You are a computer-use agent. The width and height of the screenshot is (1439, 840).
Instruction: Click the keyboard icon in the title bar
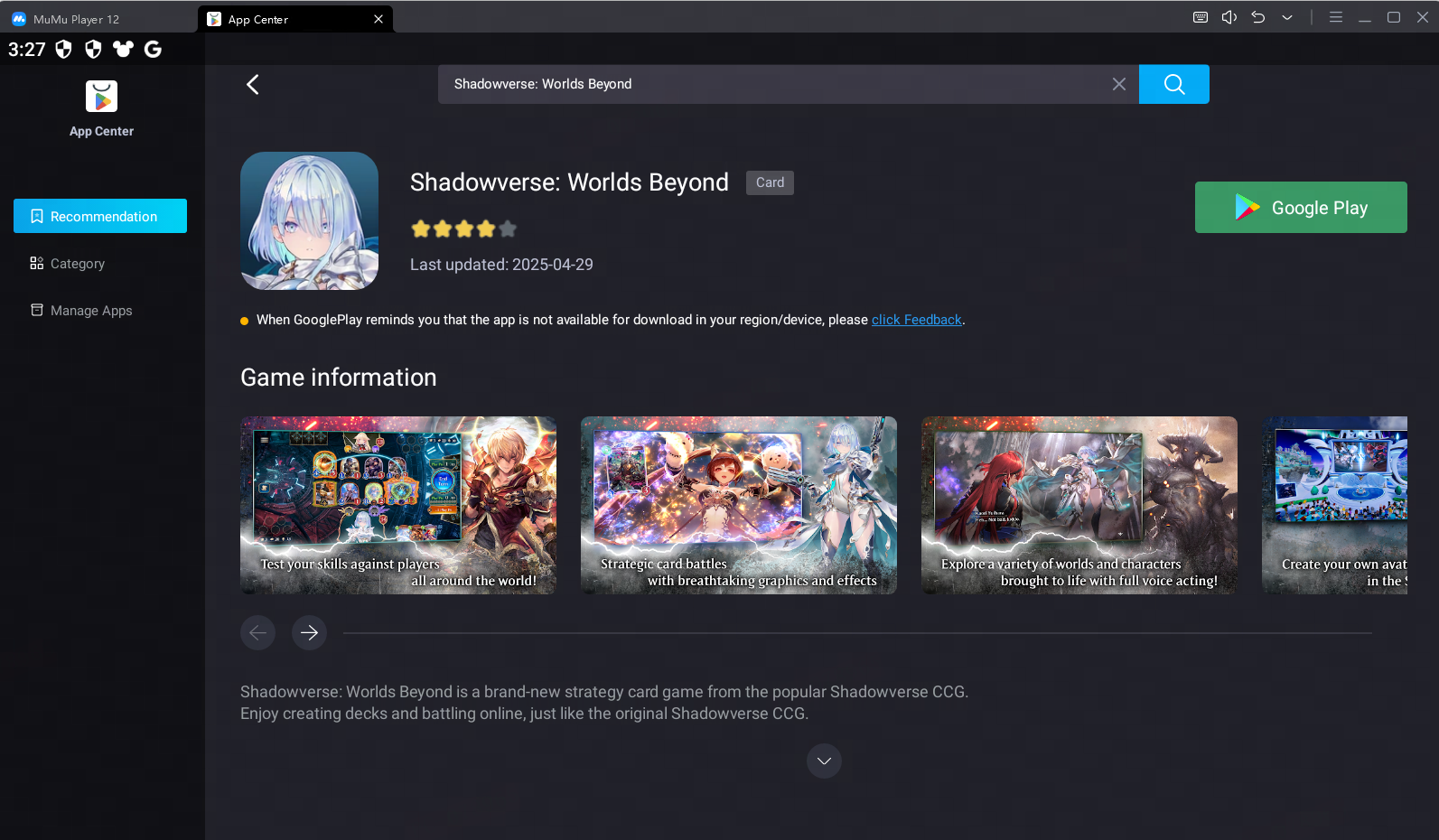(x=1201, y=17)
